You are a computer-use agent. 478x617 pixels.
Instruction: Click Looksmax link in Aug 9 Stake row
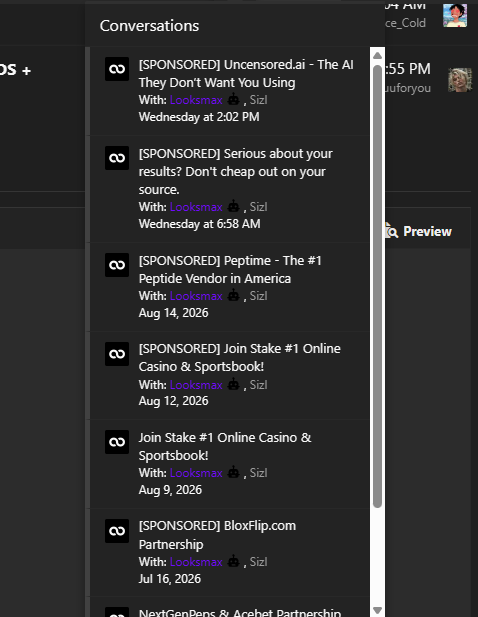[x=196, y=473]
